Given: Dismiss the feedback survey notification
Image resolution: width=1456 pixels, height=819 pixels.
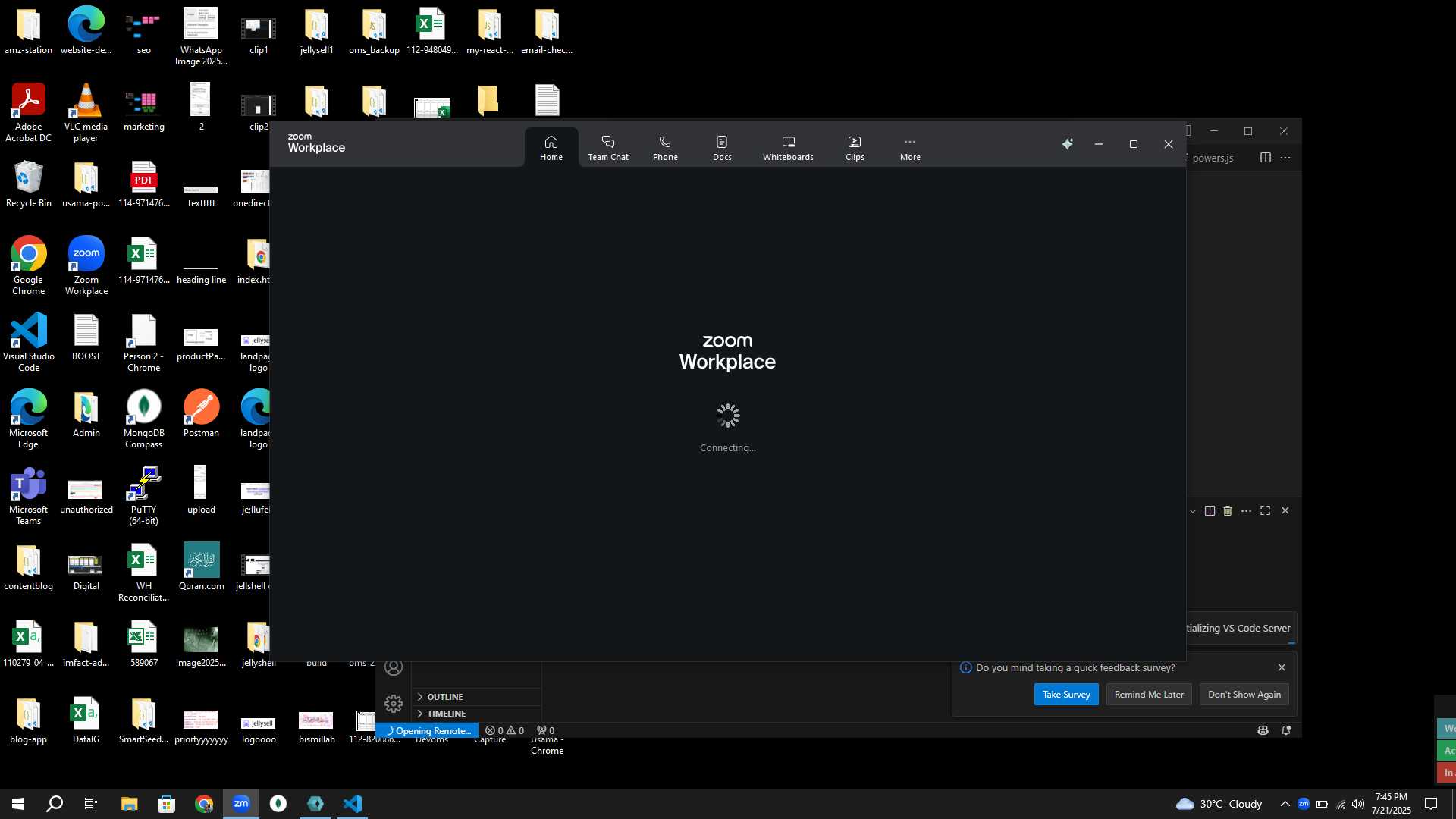Looking at the screenshot, I should [x=1282, y=667].
